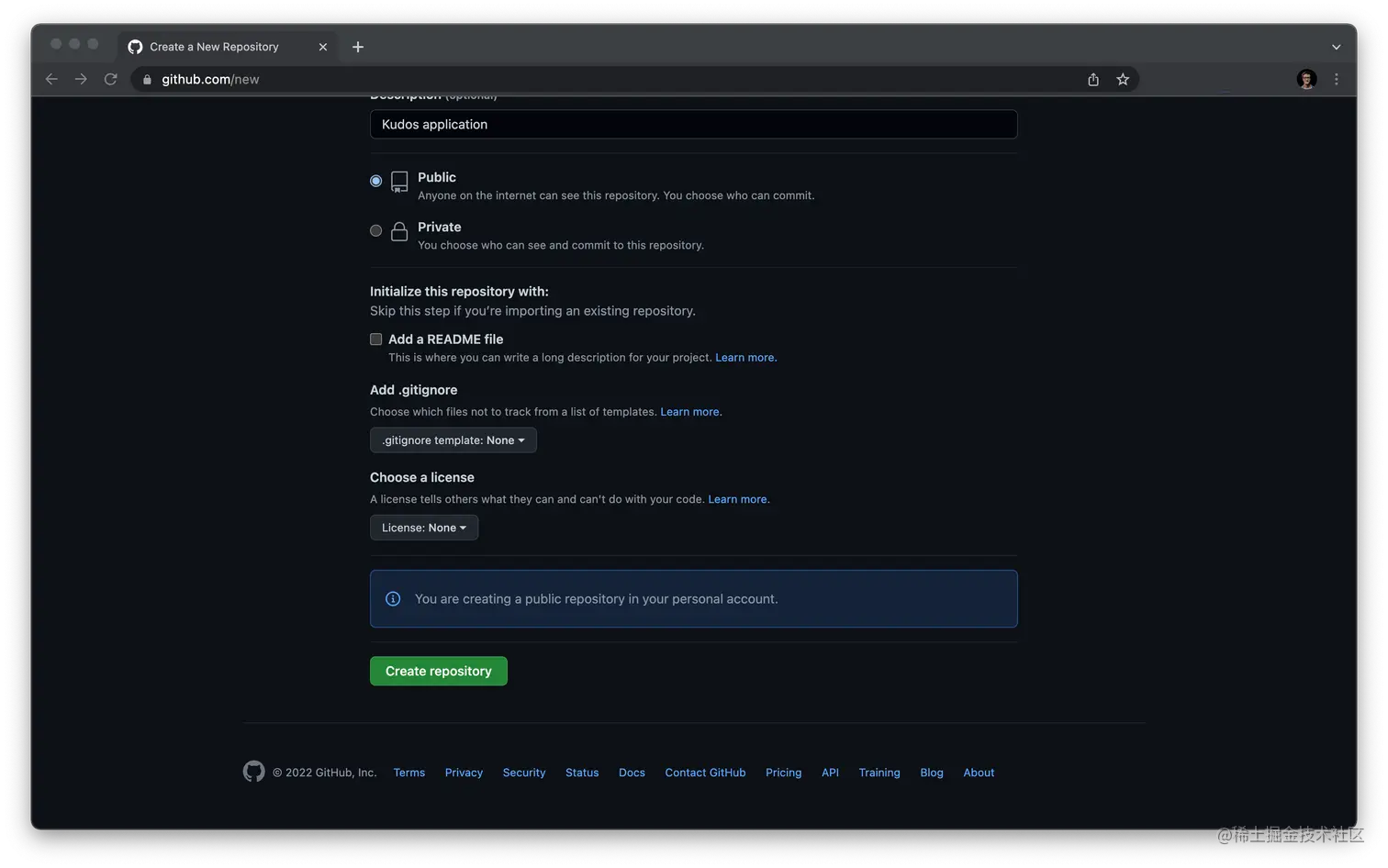Select the Public repository option
The width and height of the screenshot is (1388, 868).
(375, 181)
